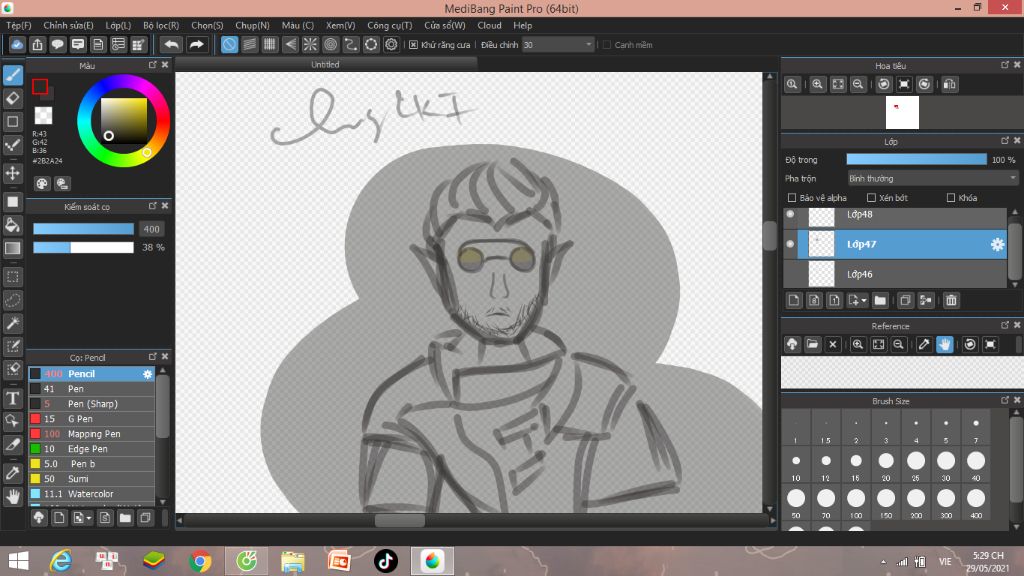Screen dimensions: 1024x576
Task: Show hidden system tray icons
Action: click(884, 562)
